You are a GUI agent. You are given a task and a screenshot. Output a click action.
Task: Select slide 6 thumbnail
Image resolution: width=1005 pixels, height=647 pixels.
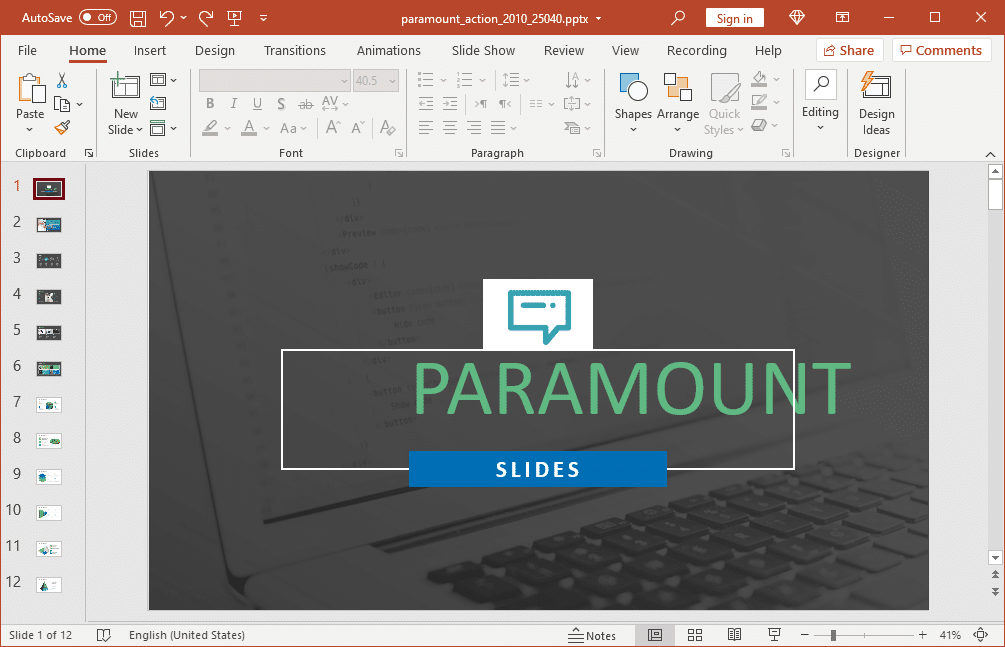coord(49,368)
